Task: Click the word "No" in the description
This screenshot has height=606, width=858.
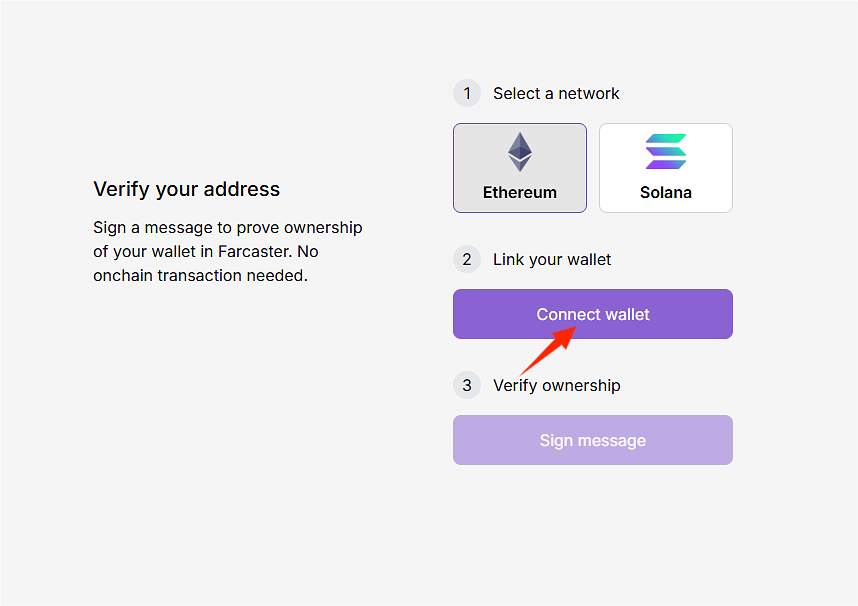Action: 308,252
